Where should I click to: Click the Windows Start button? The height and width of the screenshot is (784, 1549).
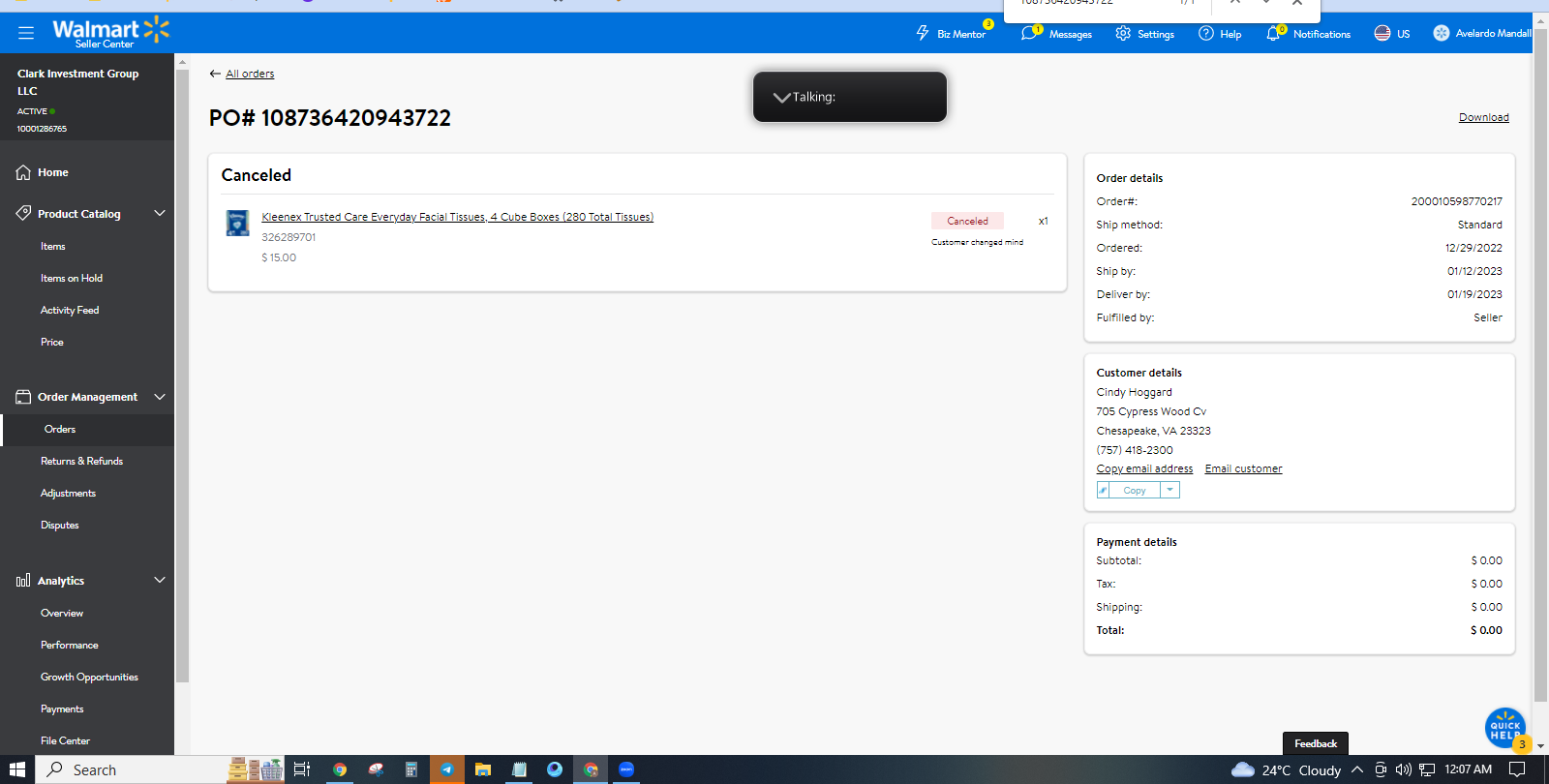pyautogui.click(x=17, y=769)
